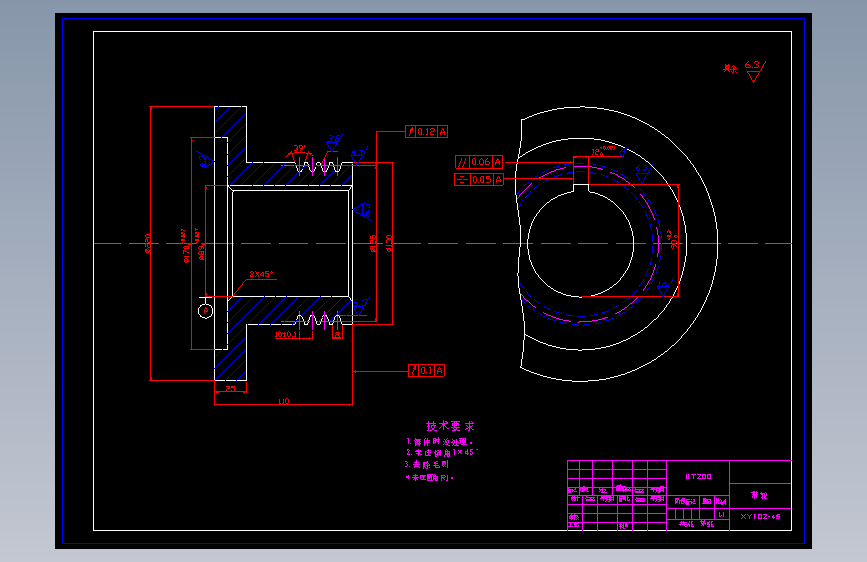Click the ø89 bore diameter dimension
This screenshot has height=562, width=867.
[201, 252]
